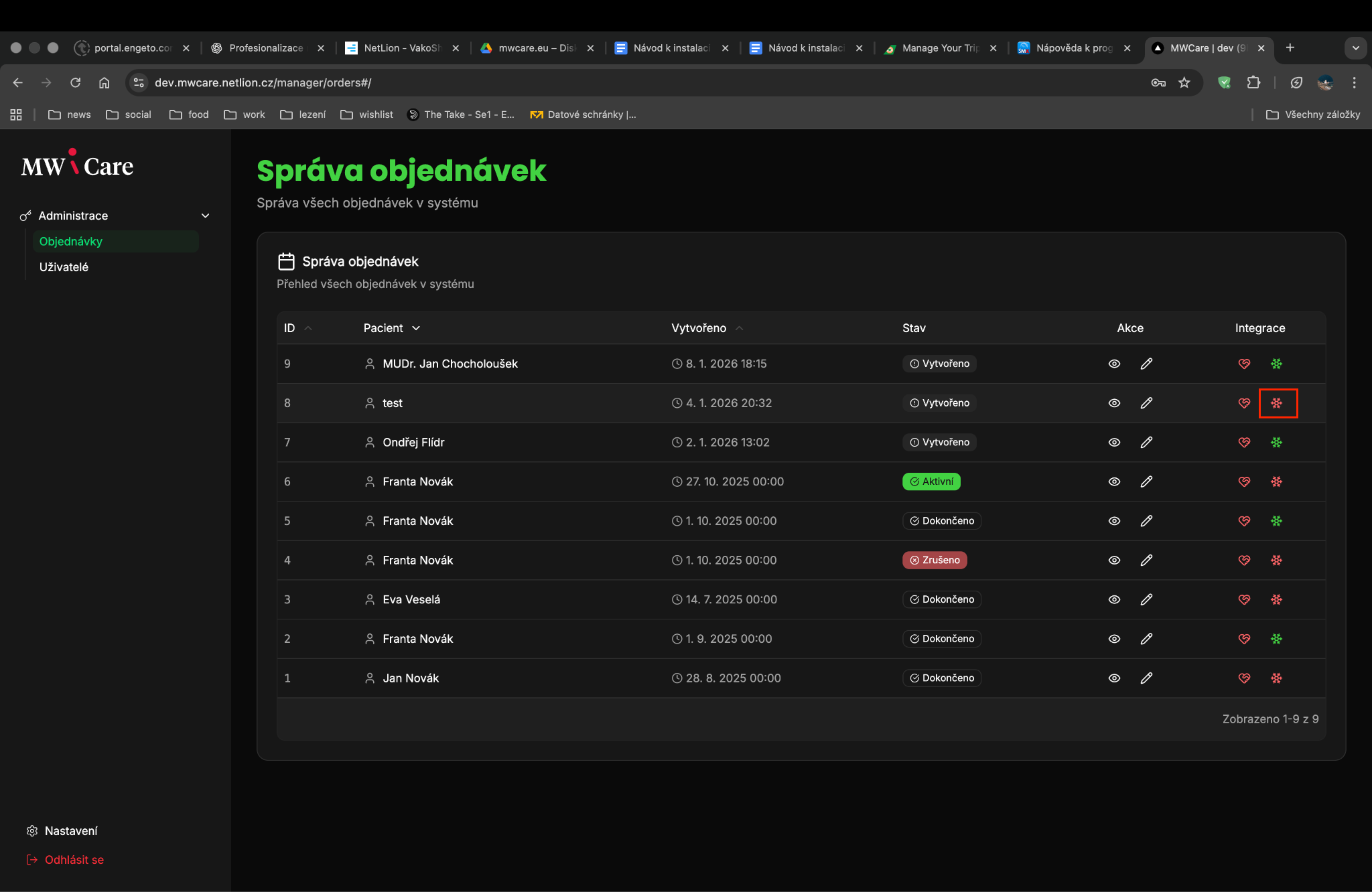1372x892 pixels.
Task: Click the green snowflake integration icon for order 7
Action: 1276,442
